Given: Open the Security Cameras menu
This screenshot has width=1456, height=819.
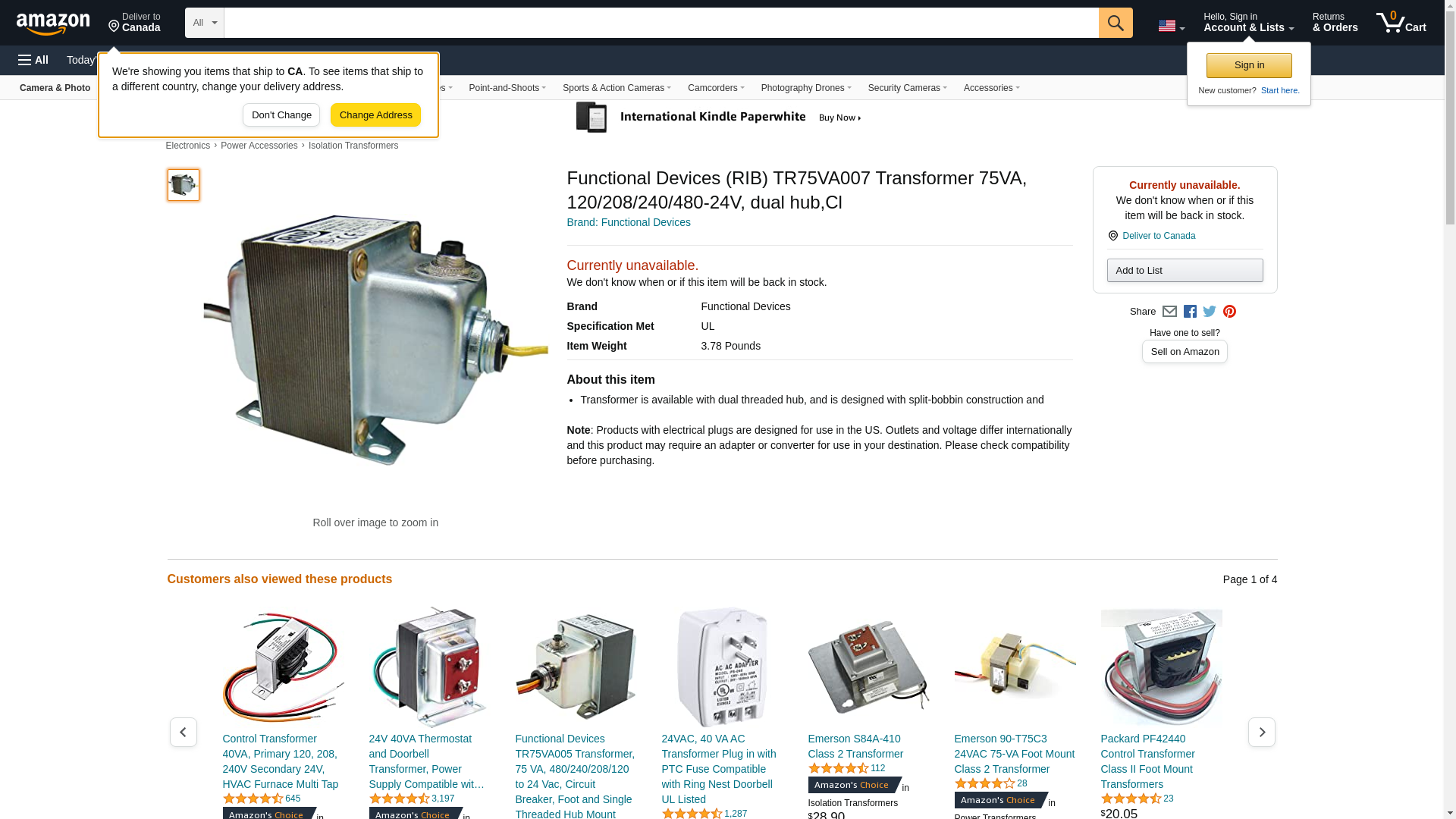Looking at the screenshot, I should [908, 88].
